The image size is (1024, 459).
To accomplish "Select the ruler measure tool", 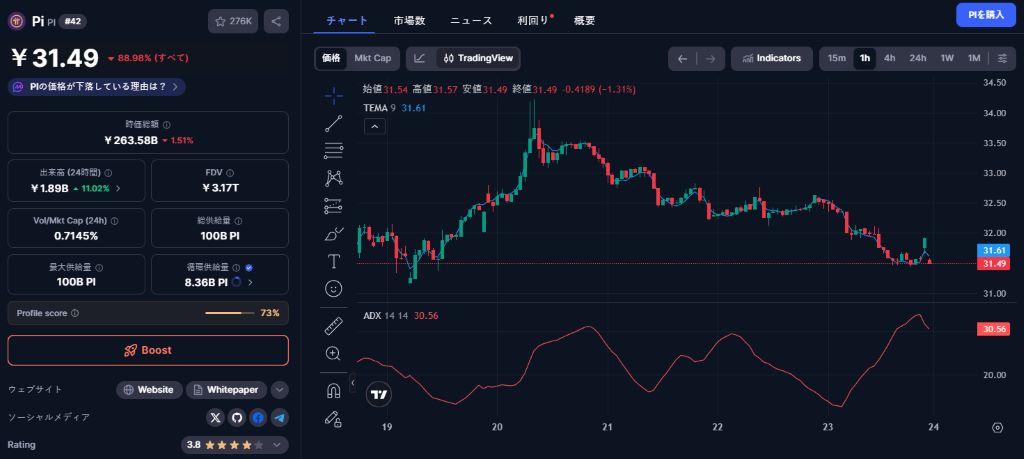I will click(334, 326).
